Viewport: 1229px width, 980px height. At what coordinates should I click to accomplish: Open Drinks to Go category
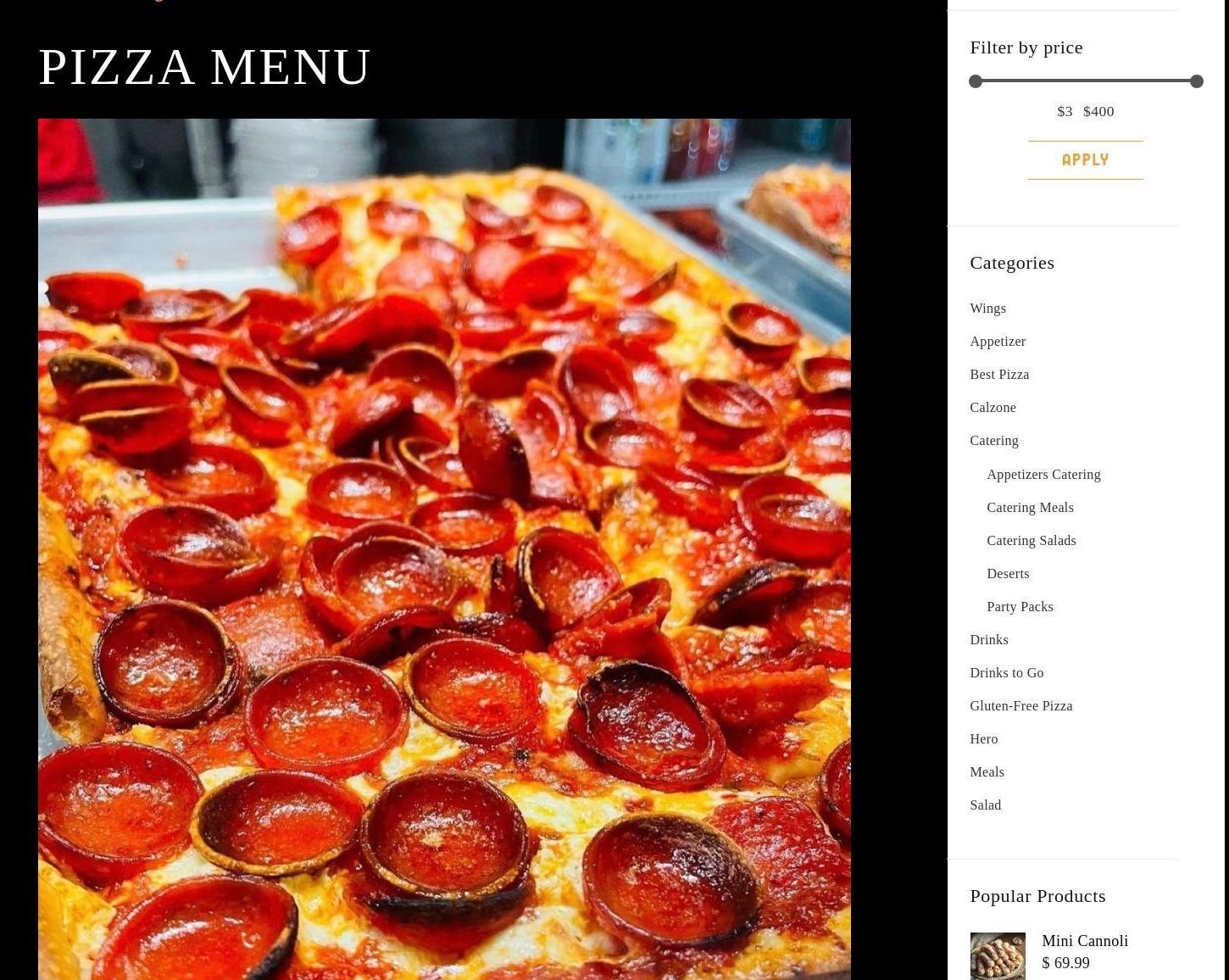1006,673
